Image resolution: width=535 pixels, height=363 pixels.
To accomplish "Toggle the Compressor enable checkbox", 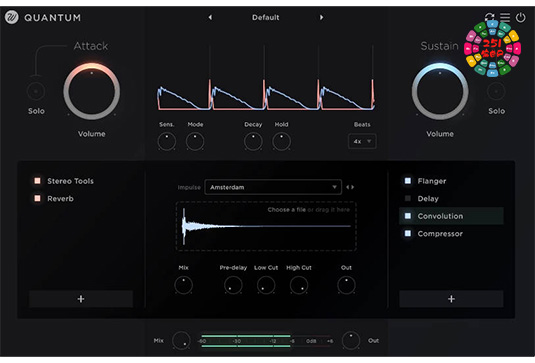I will (x=408, y=233).
